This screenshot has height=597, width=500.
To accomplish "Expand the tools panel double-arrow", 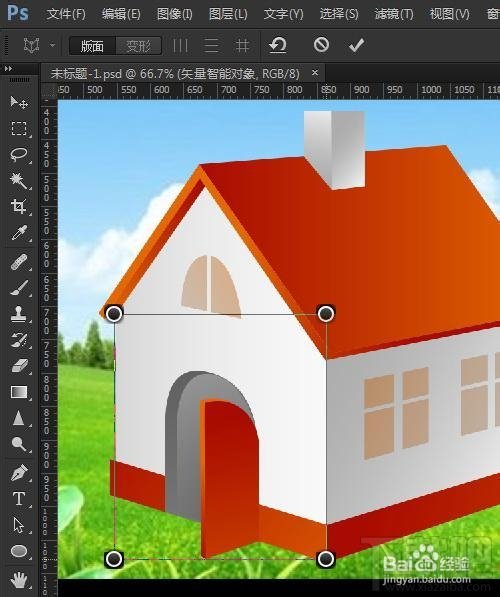I will (8, 69).
